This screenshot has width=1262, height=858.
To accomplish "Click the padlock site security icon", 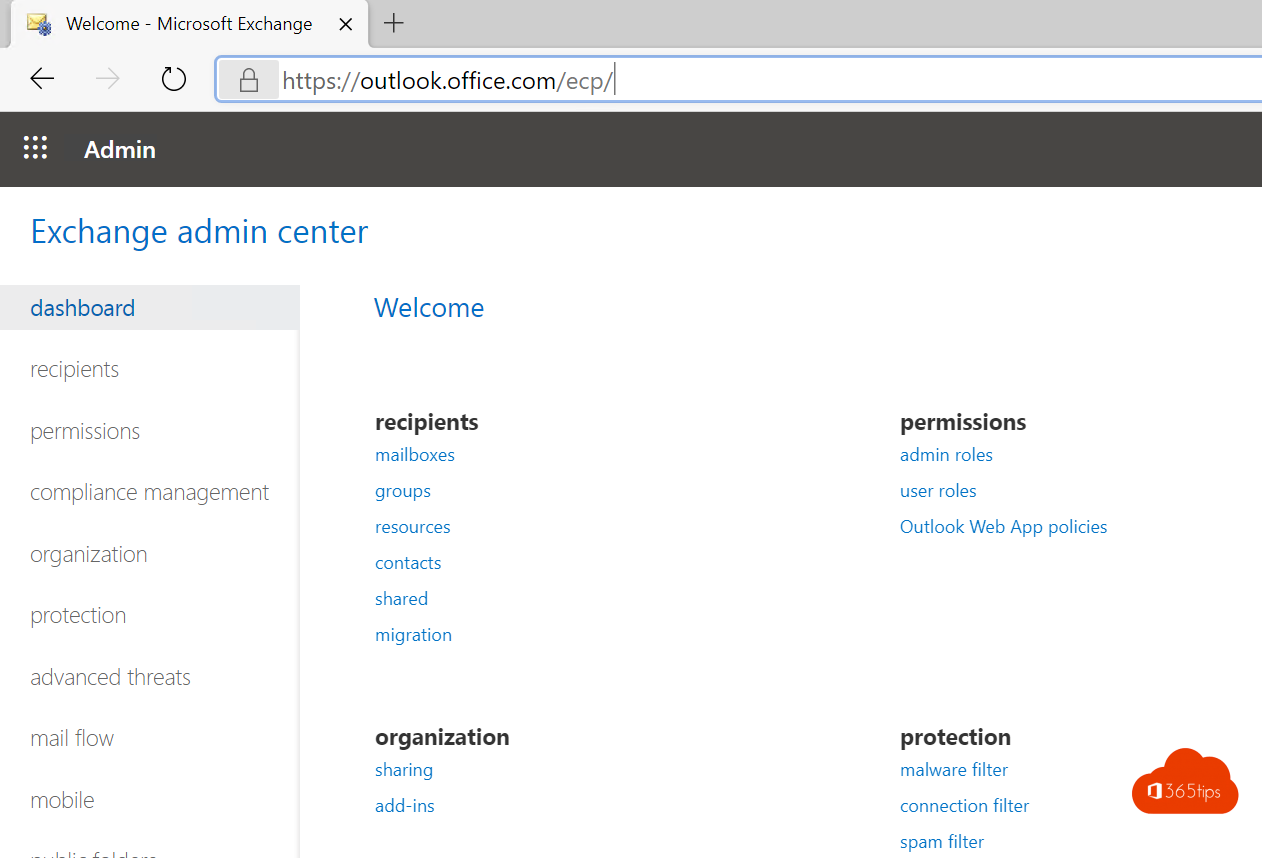I will (248, 80).
